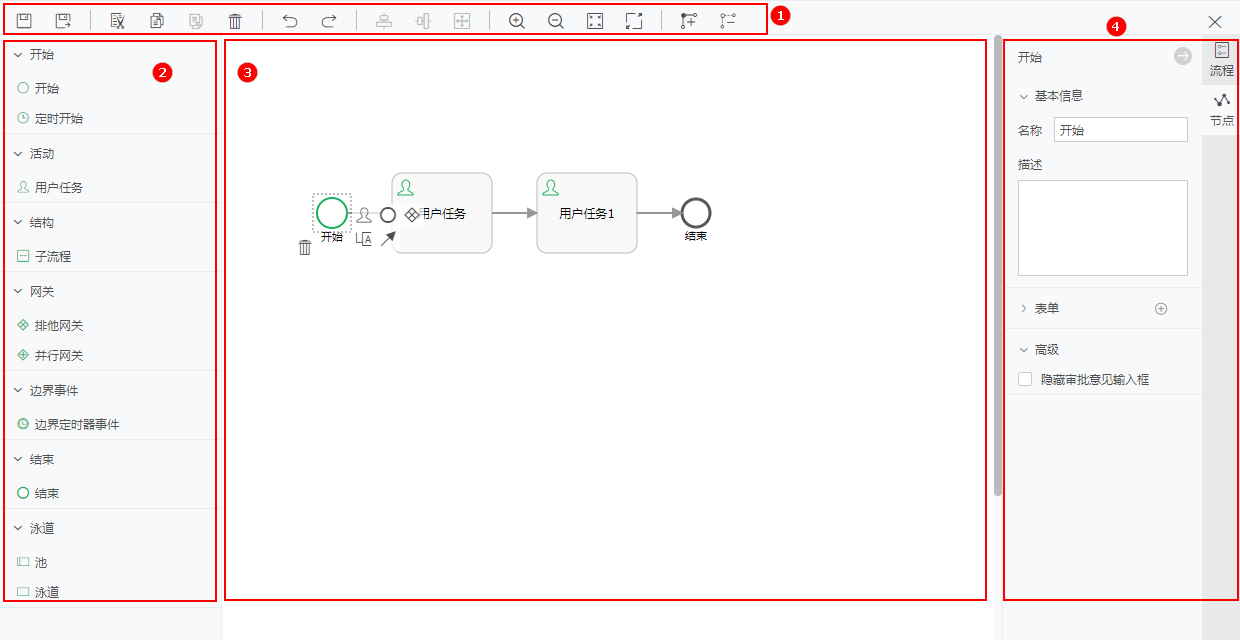Expand the 表单 section in properties
The width and height of the screenshot is (1240, 640).
(x=1023, y=309)
